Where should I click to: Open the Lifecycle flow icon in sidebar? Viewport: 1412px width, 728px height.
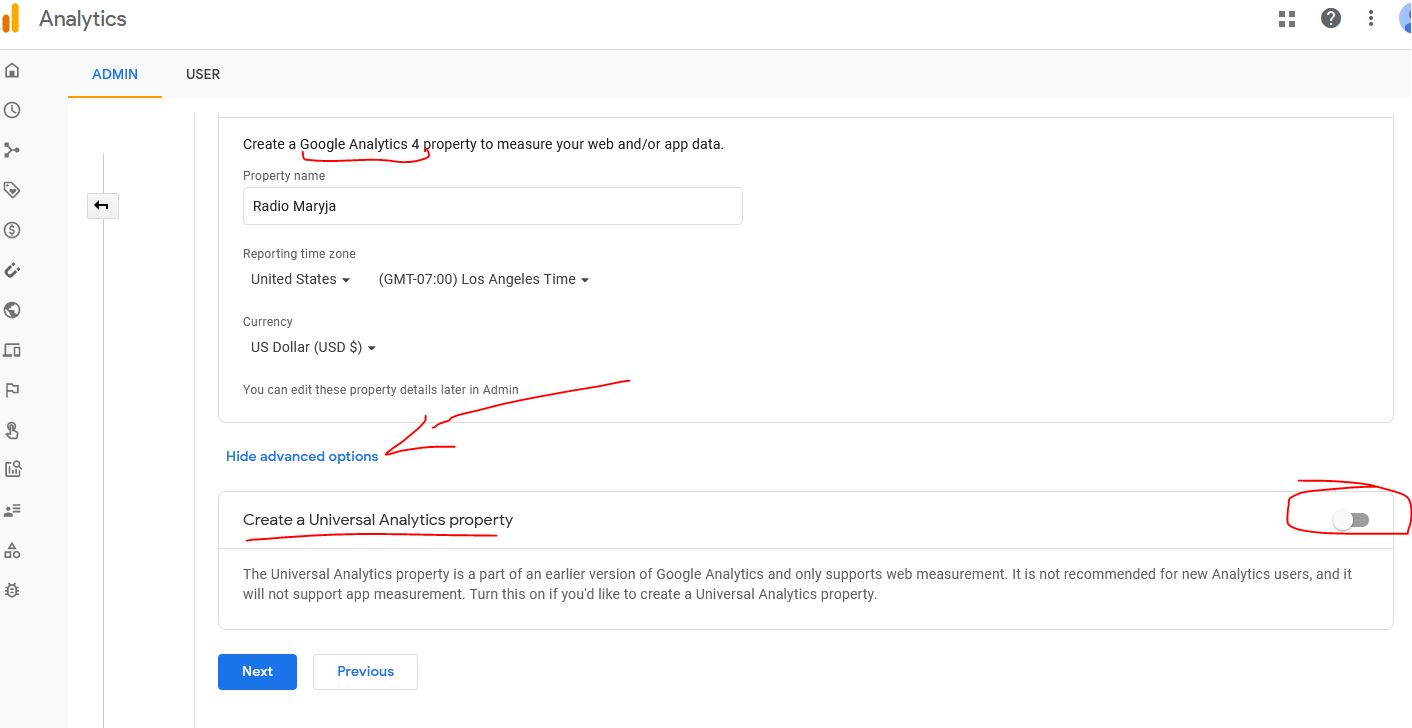tap(12, 150)
